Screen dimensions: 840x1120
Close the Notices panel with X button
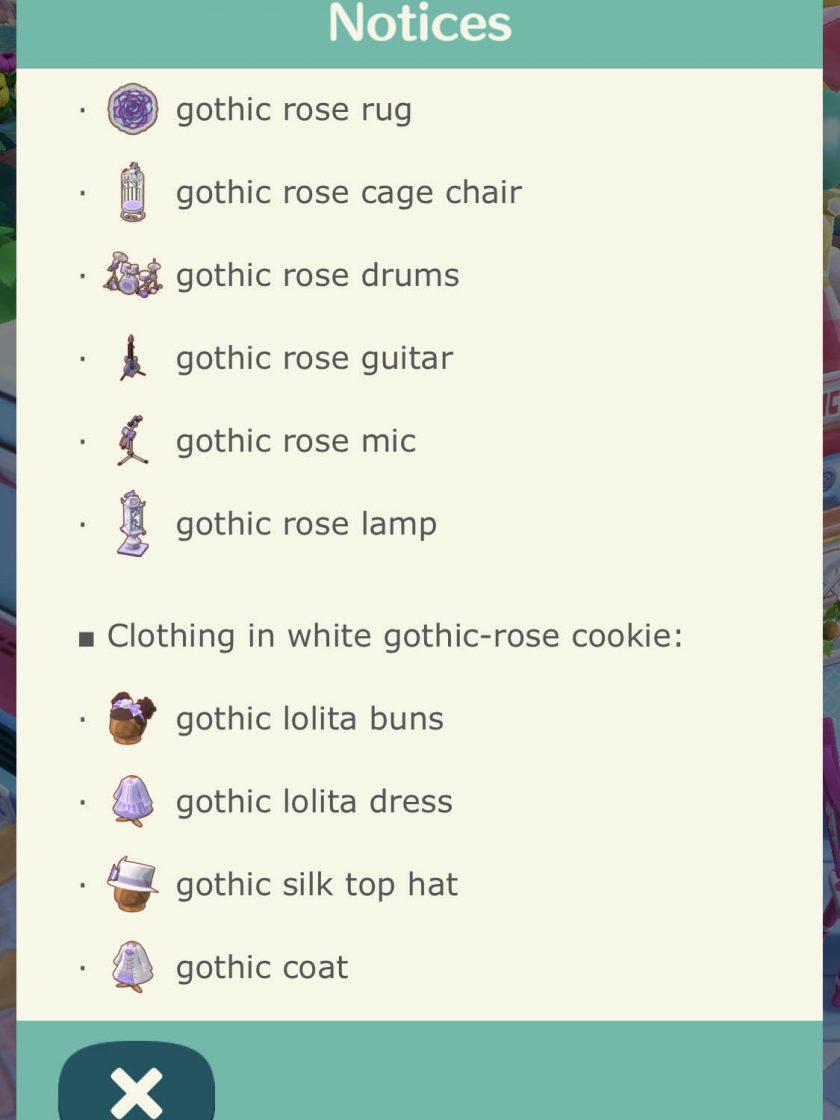click(136, 1088)
